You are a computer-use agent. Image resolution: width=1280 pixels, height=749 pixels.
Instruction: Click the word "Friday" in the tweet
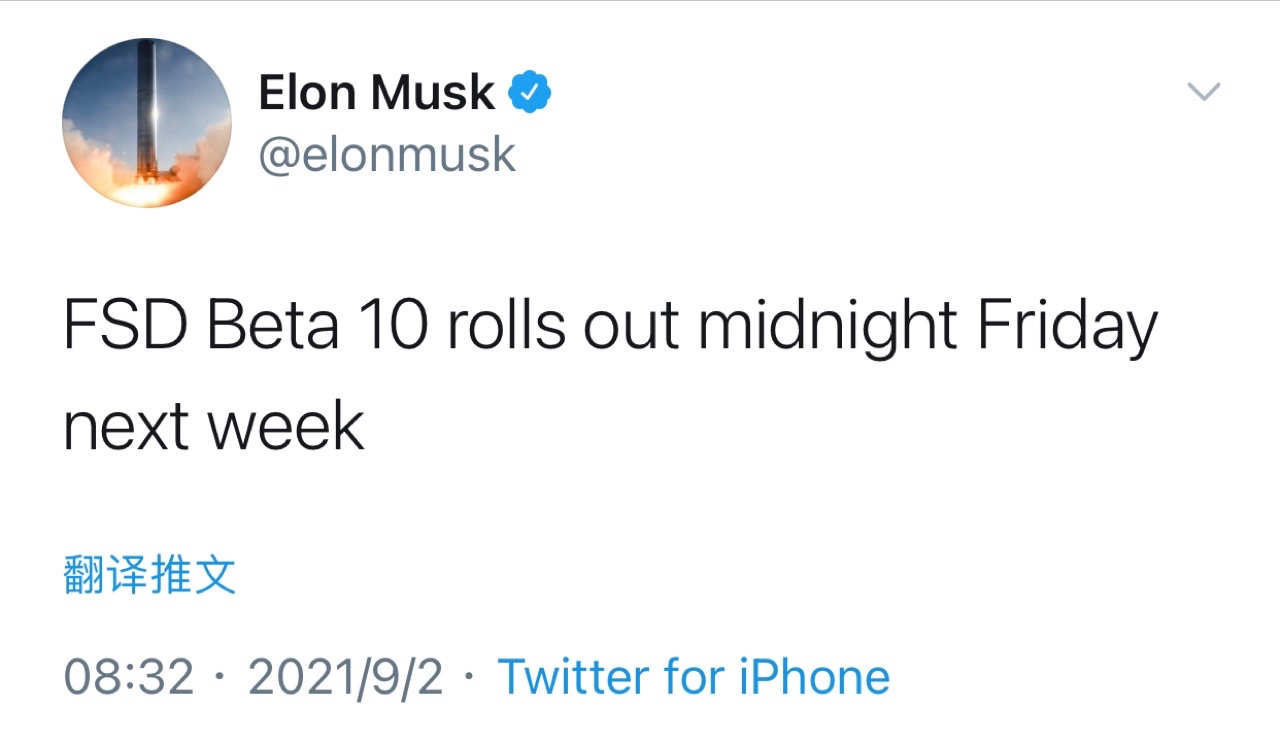tap(1066, 327)
